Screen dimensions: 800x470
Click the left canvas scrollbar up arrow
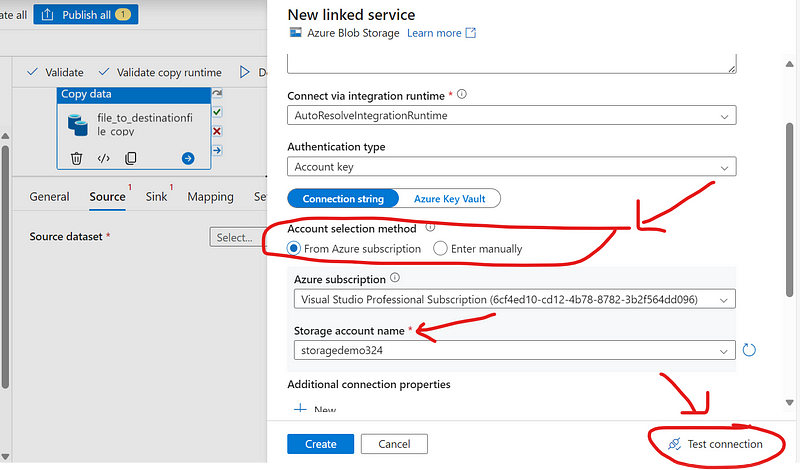(5, 136)
